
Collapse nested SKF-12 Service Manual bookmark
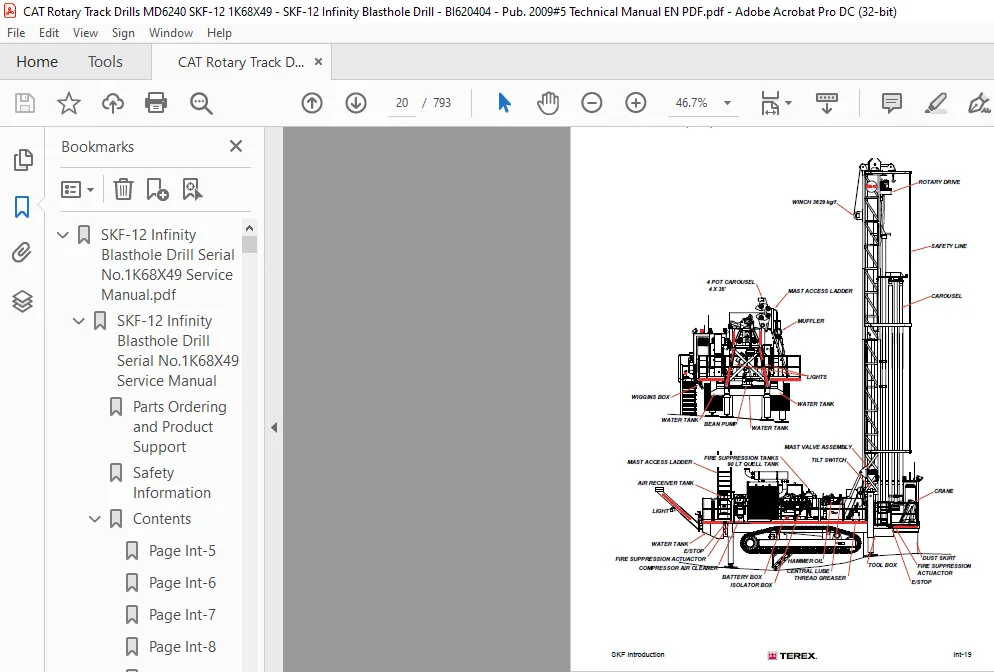(x=79, y=321)
